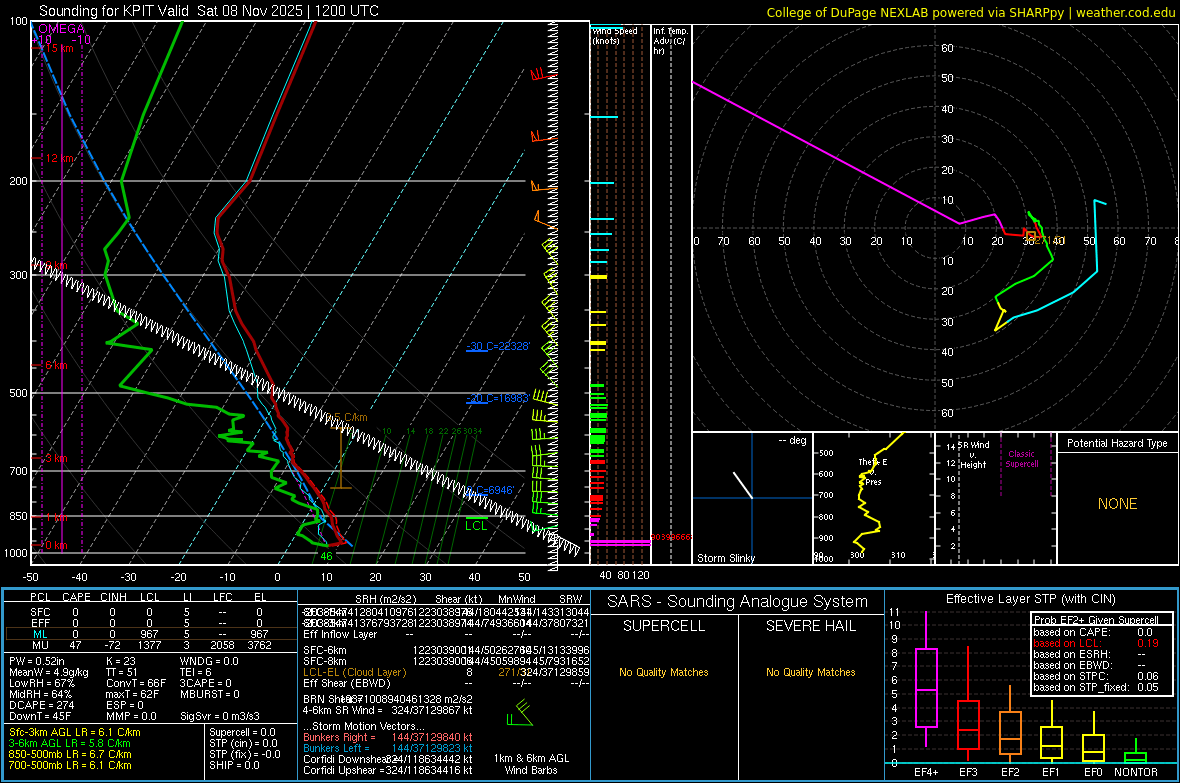Click the 'MidRH = 64%' value

40,694
